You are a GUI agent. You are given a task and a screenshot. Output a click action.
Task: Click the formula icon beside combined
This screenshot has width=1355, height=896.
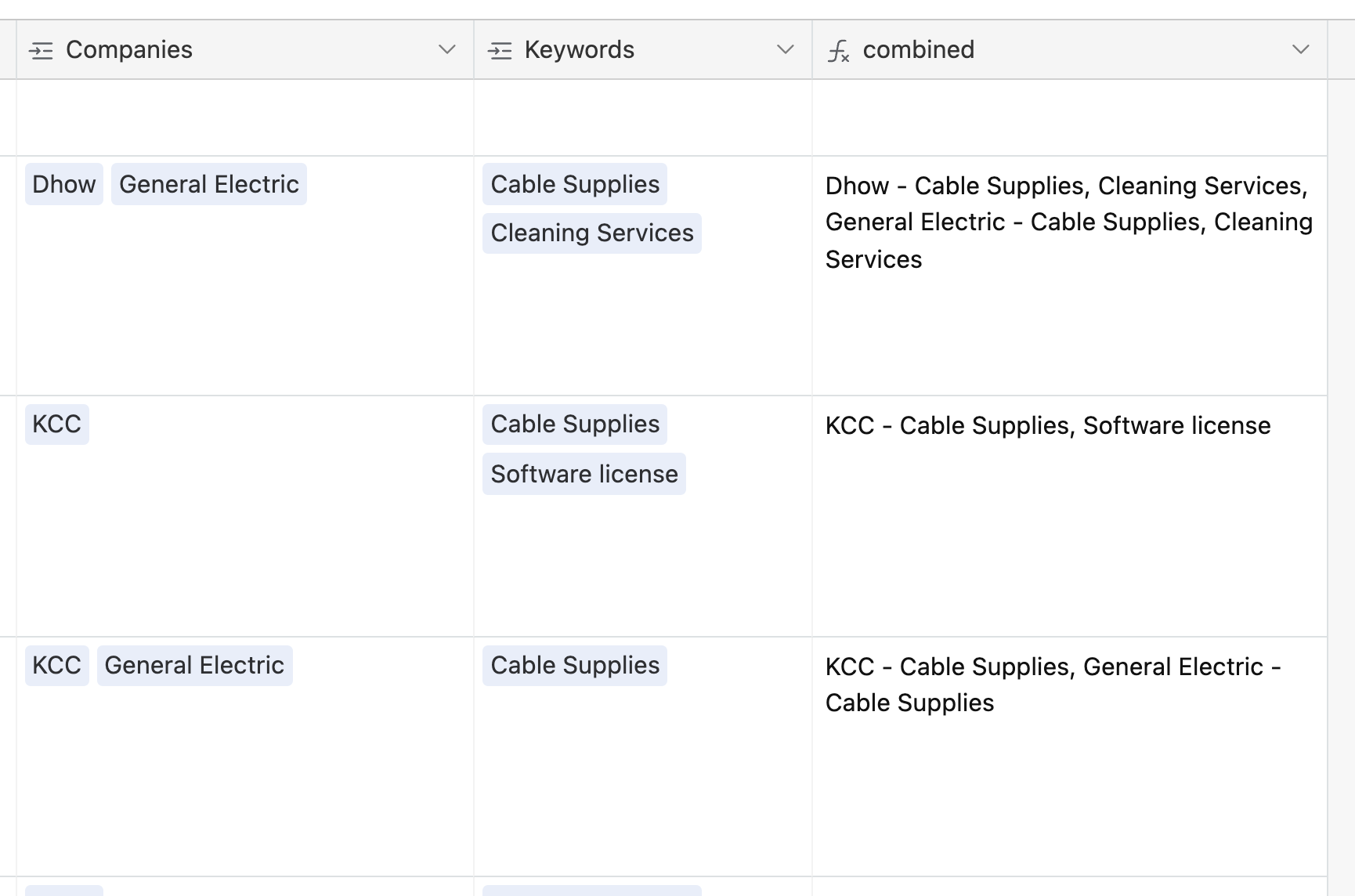coord(838,51)
